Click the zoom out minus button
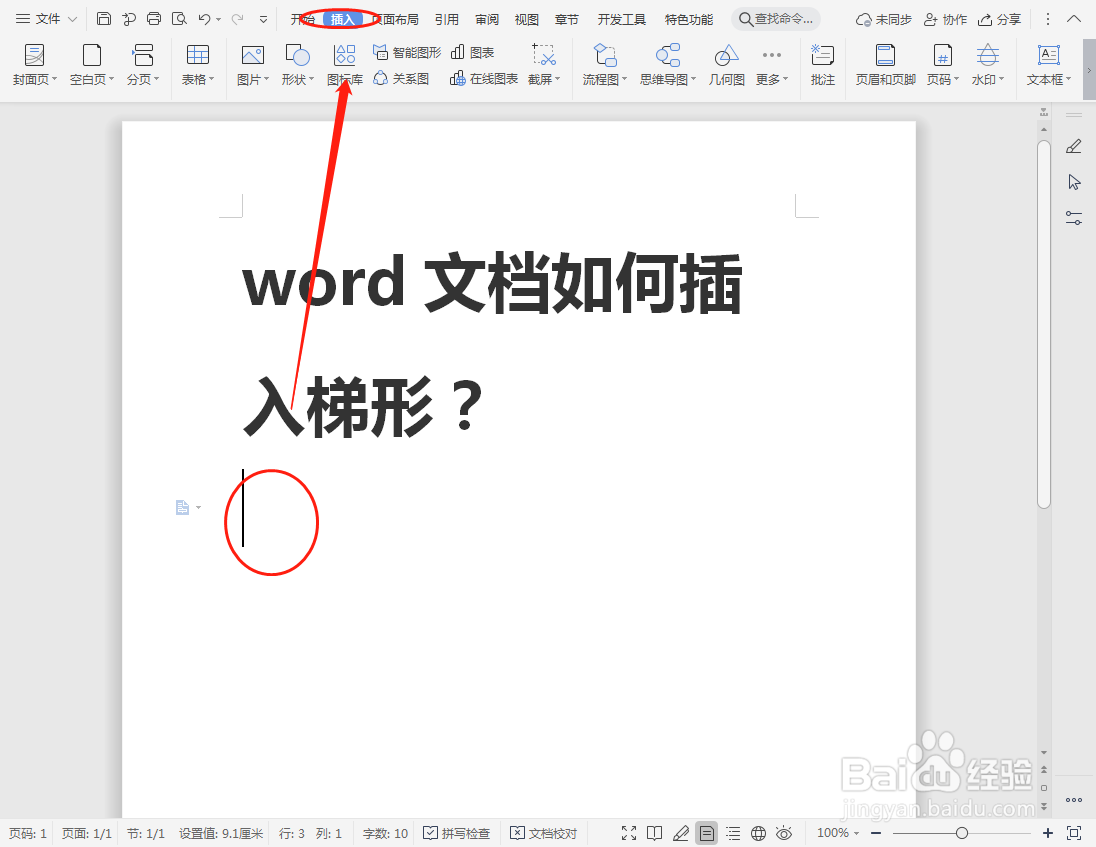1096x847 pixels. [x=876, y=833]
